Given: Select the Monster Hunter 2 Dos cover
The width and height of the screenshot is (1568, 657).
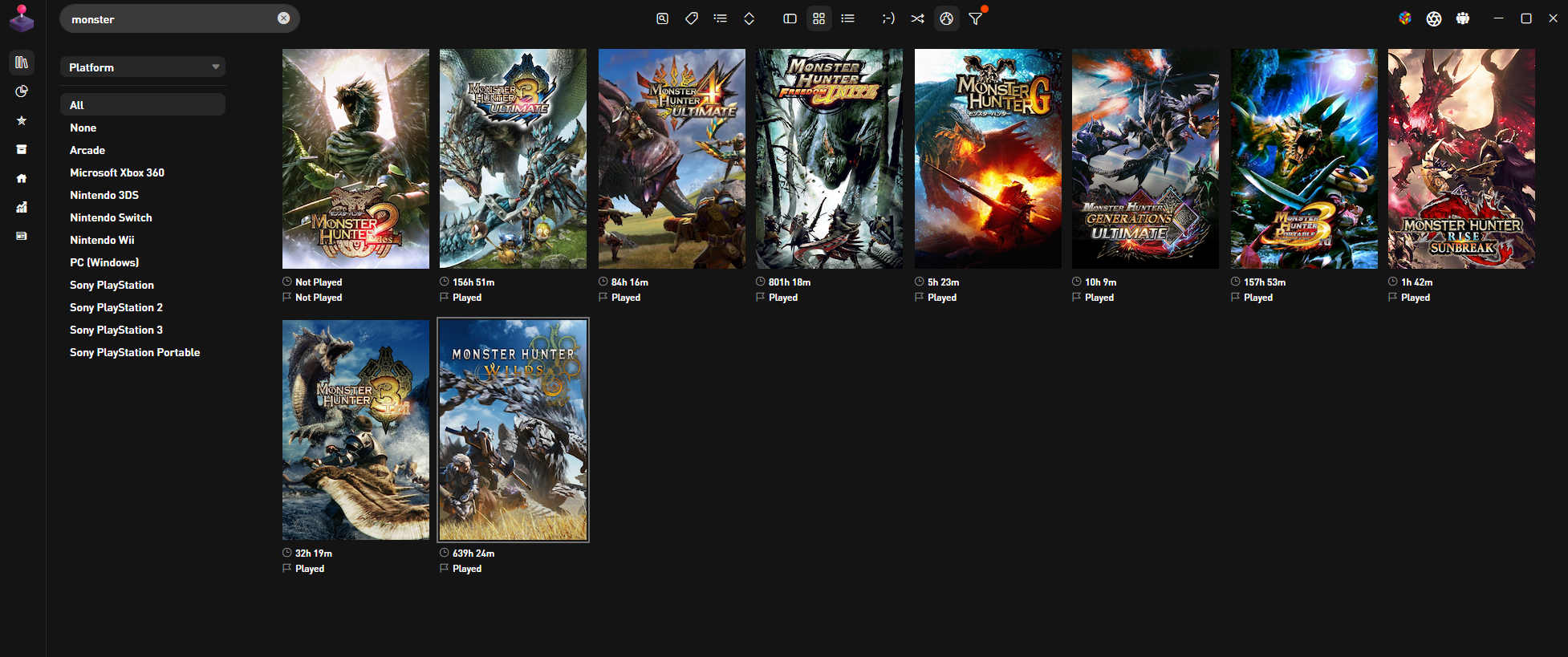Looking at the screenshot, I should (355, 159).
